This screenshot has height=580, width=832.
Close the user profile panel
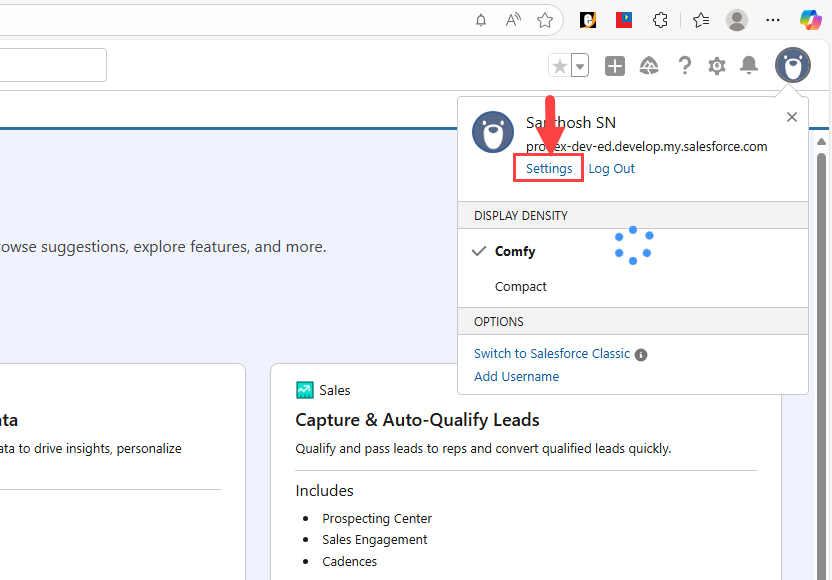pyautogui.click(x=792, y=117)
